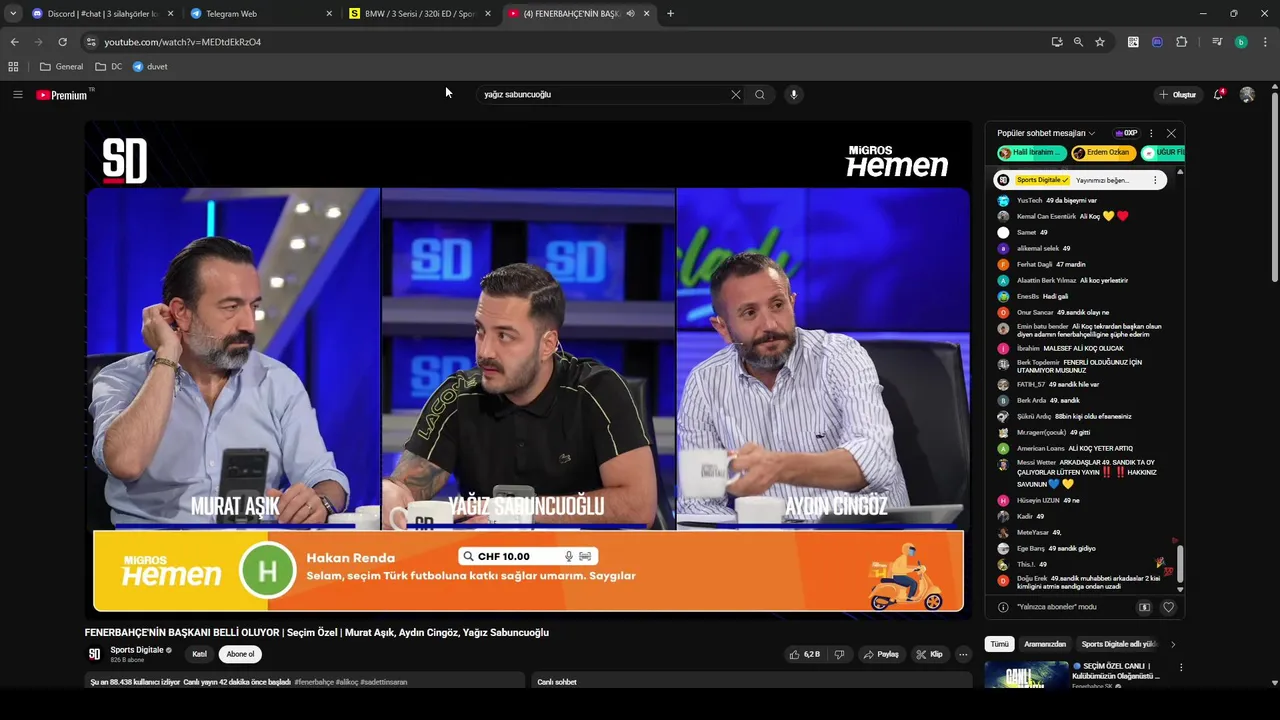
Task: Open the Chrome tab search dropdown arrow
Action: click(13, 14)
